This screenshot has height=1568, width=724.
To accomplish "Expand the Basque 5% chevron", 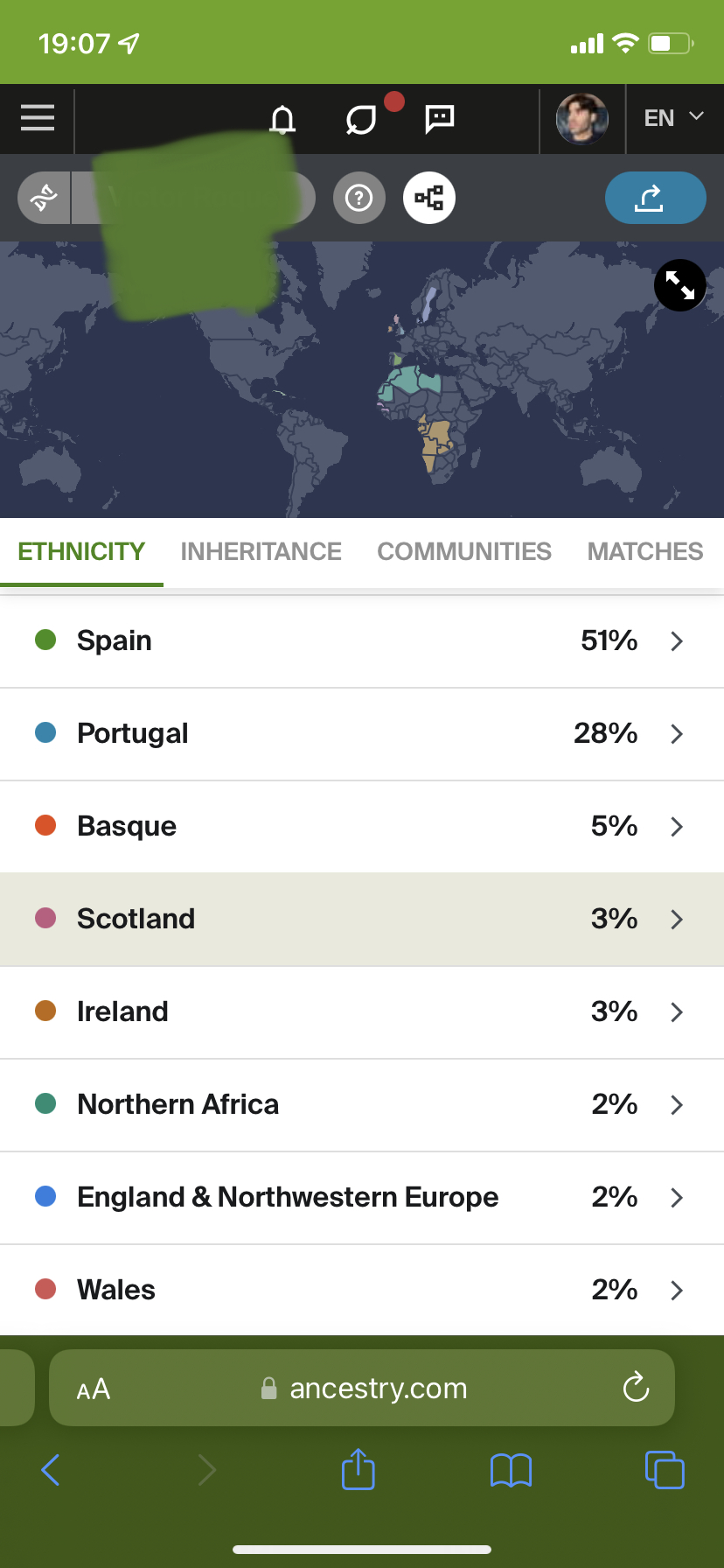I will click(676, 827).
